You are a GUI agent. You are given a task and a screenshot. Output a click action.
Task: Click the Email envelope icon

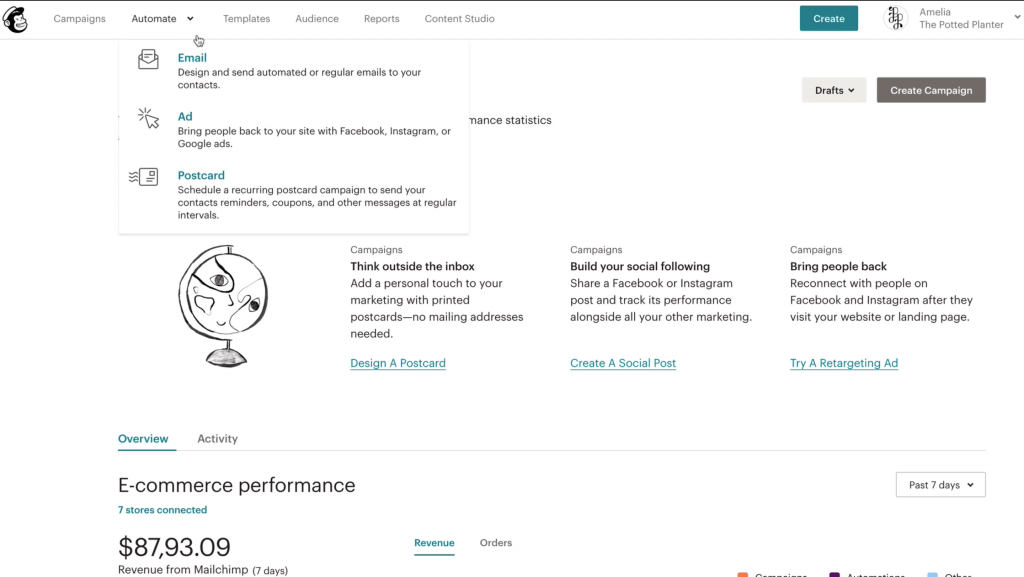tap(148, 59)
